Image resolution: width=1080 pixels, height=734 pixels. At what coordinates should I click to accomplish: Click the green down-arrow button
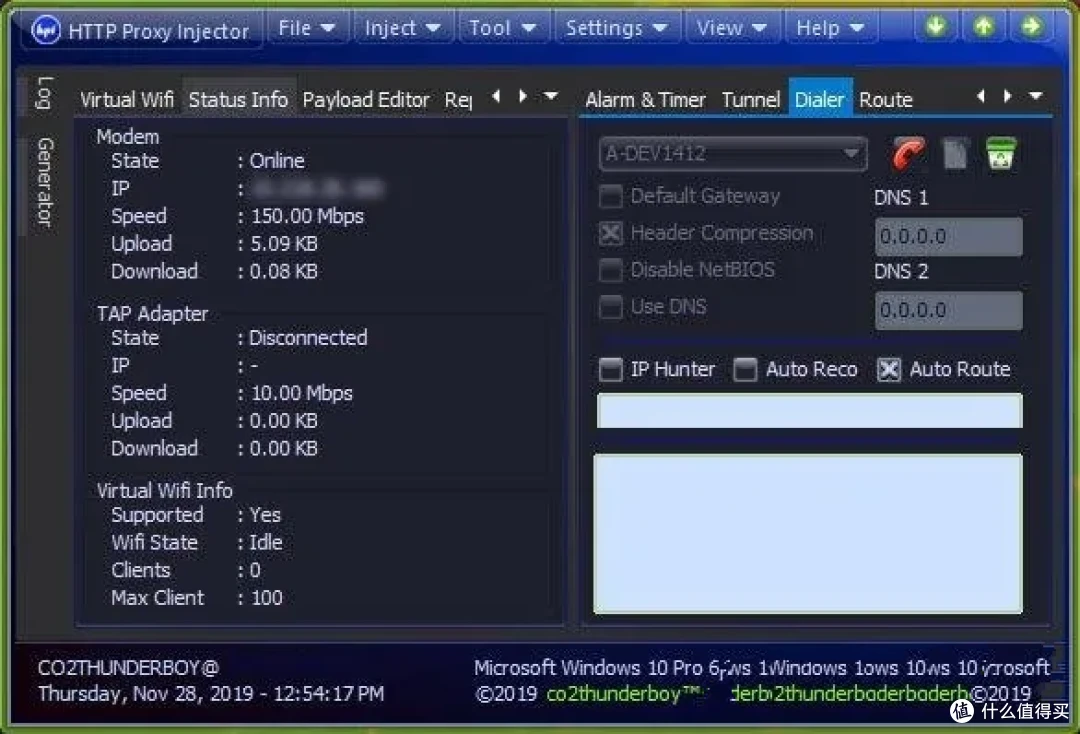pyautogui.click(x=936, y=27)
